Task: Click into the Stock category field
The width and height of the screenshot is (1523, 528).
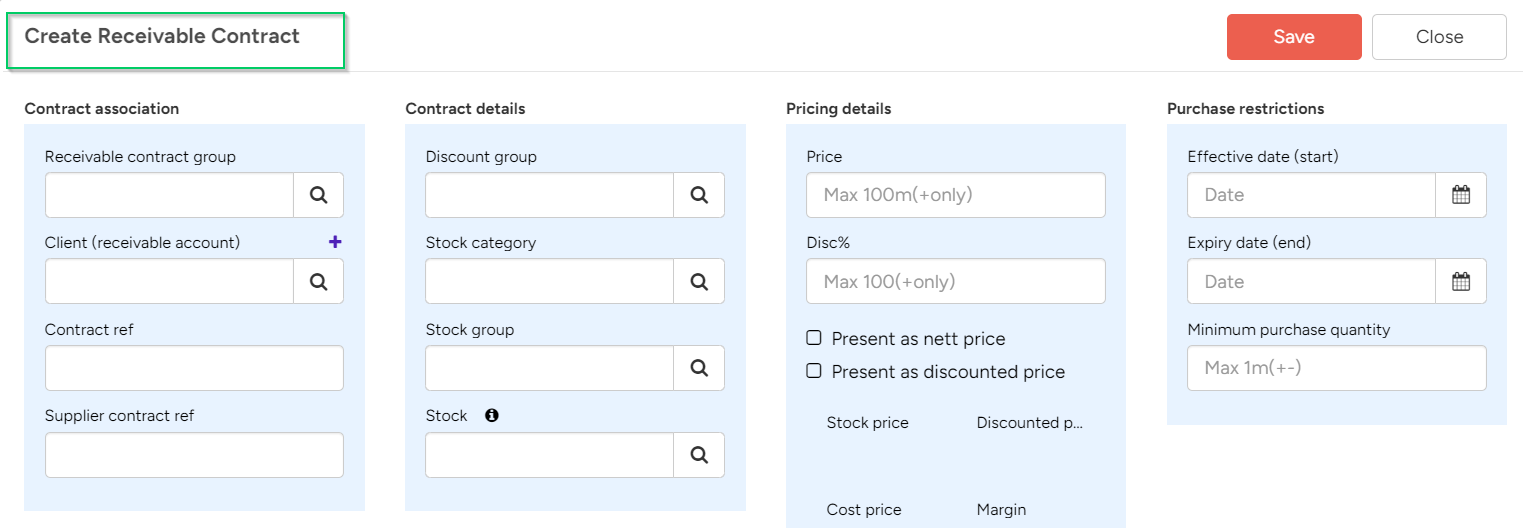Action: [x=550, y=282]
